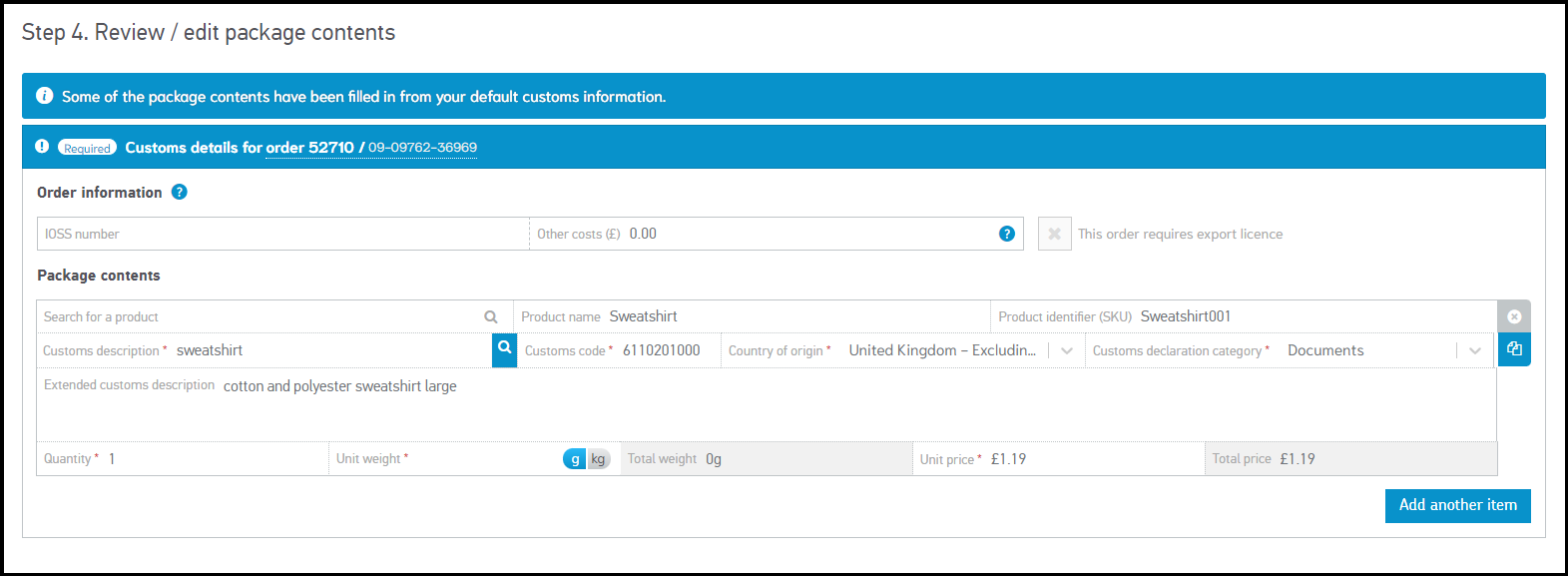Click the Unit weight input field
Viewport: 1568px width, 576px height.
(484, 459)
